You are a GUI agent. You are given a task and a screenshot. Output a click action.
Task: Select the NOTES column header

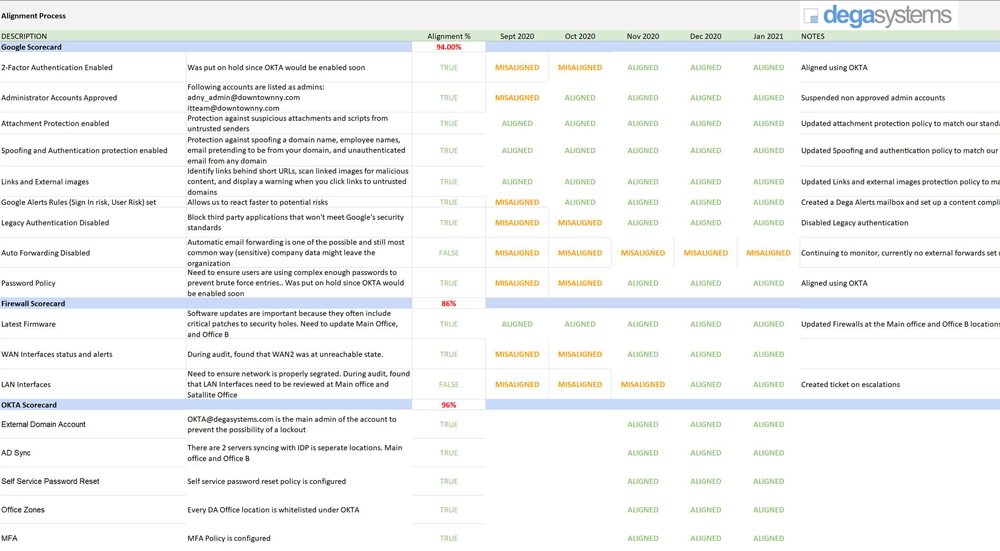[812, 36]
